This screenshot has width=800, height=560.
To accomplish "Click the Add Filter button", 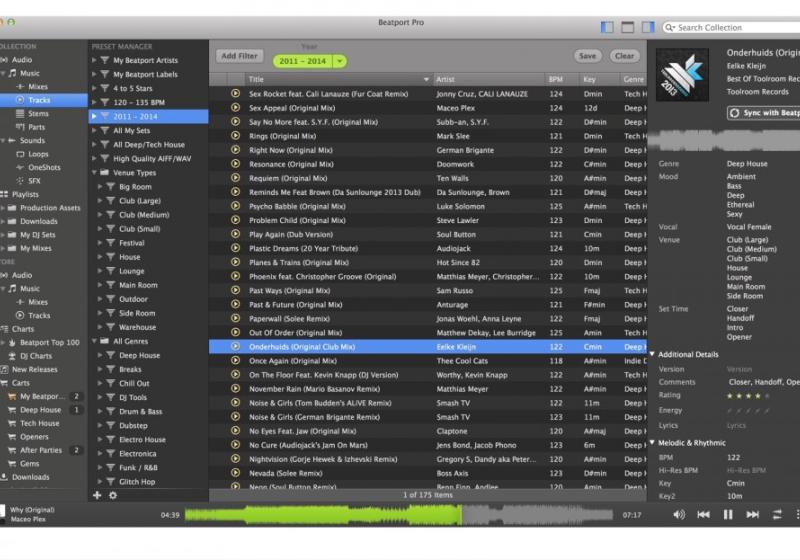I will 239,56.
